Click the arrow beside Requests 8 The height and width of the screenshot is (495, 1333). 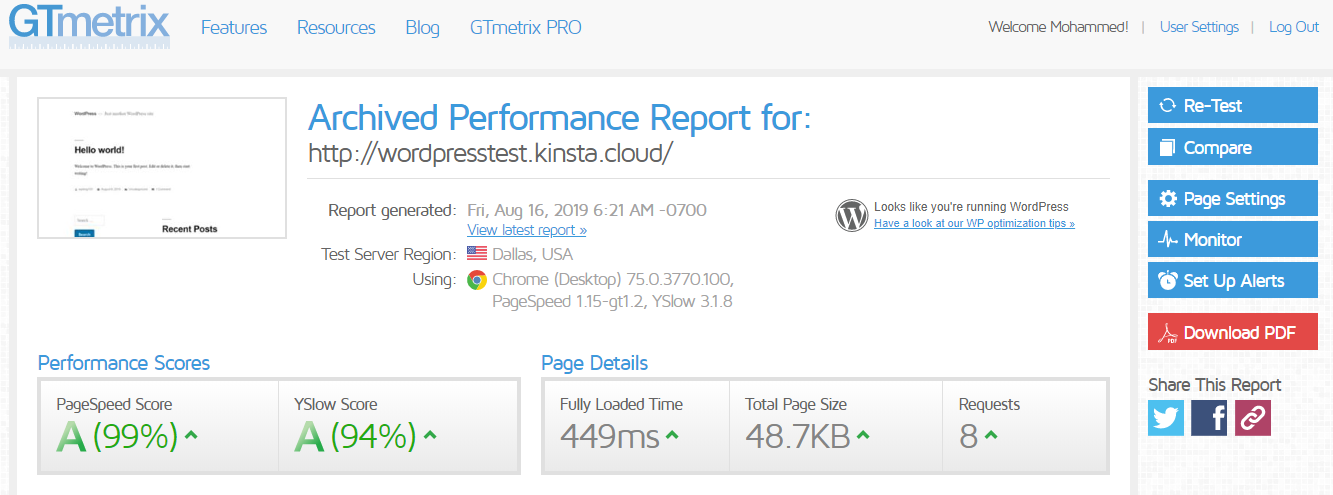991,435
